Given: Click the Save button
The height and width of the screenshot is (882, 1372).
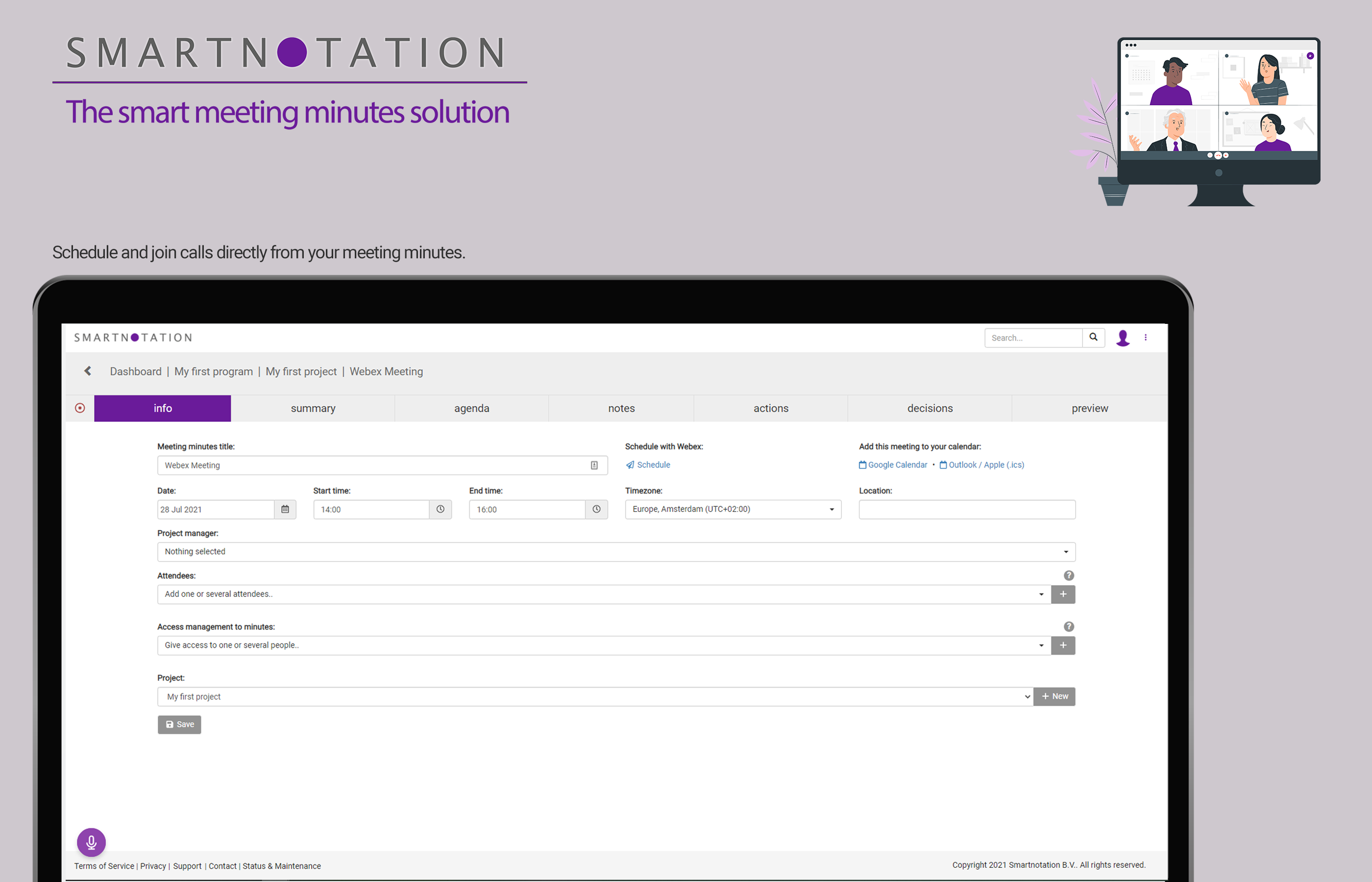Looking at the screenshot, I should (179, 725).
